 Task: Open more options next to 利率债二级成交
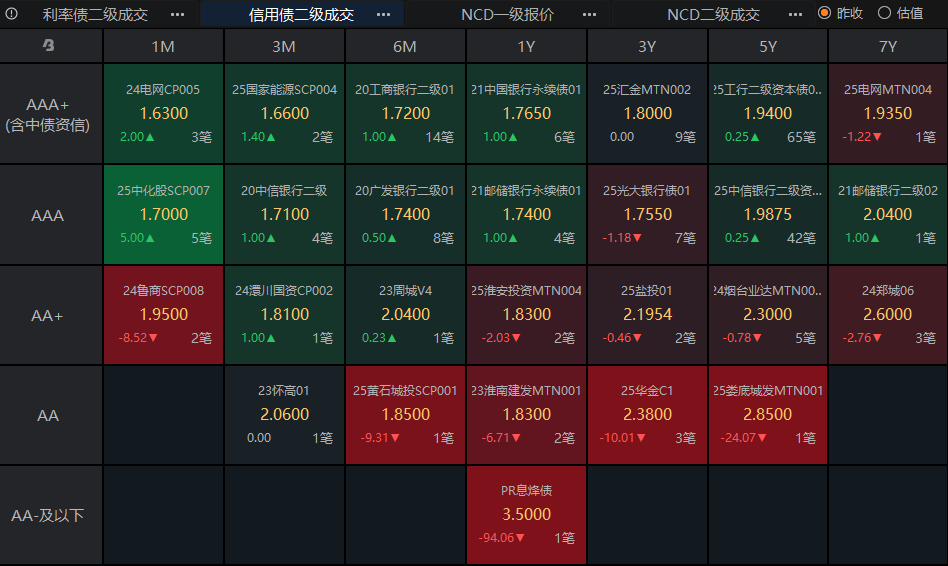point(177,15)
